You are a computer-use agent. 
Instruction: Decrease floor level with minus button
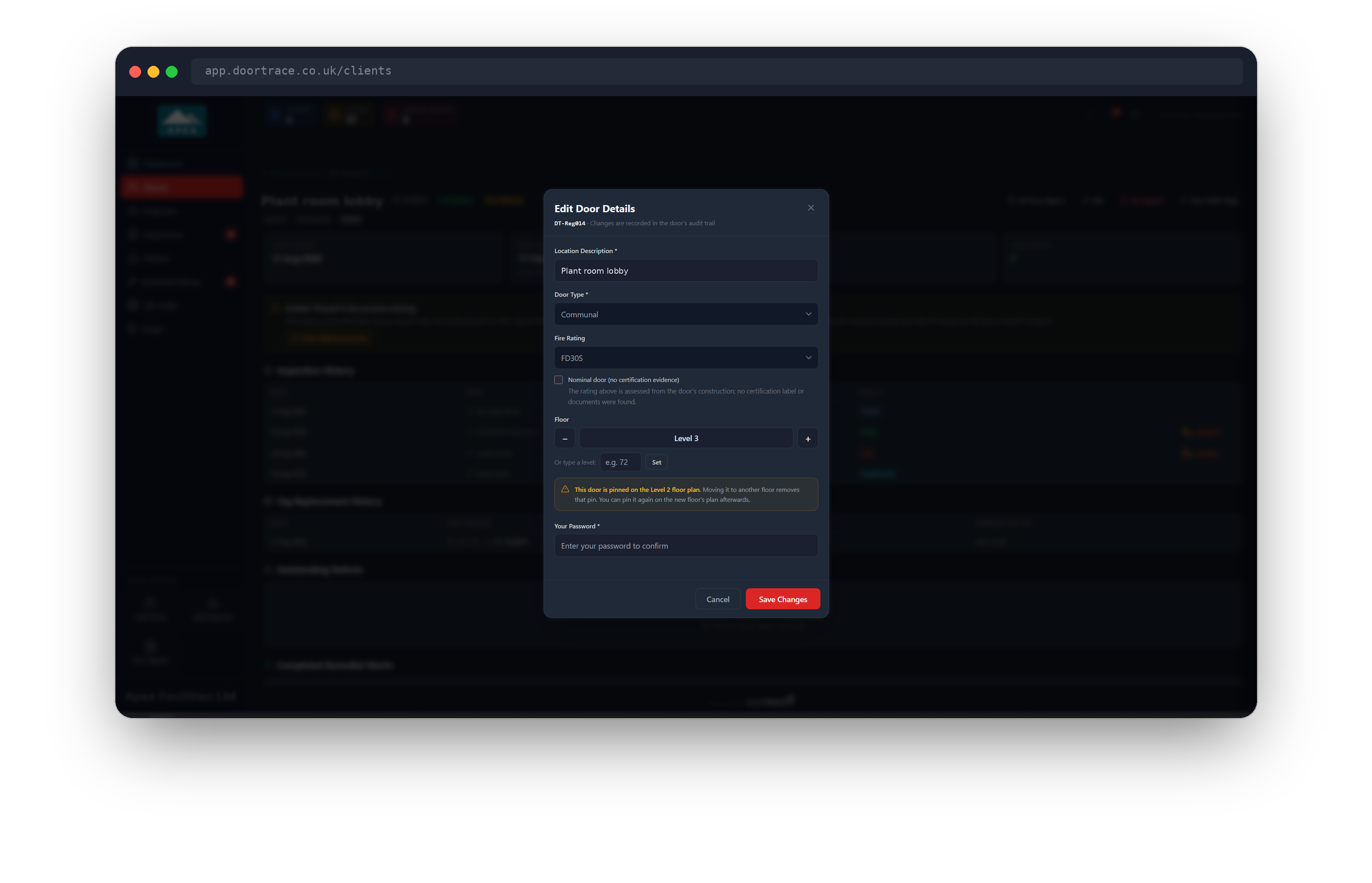[x=565, y=438]
